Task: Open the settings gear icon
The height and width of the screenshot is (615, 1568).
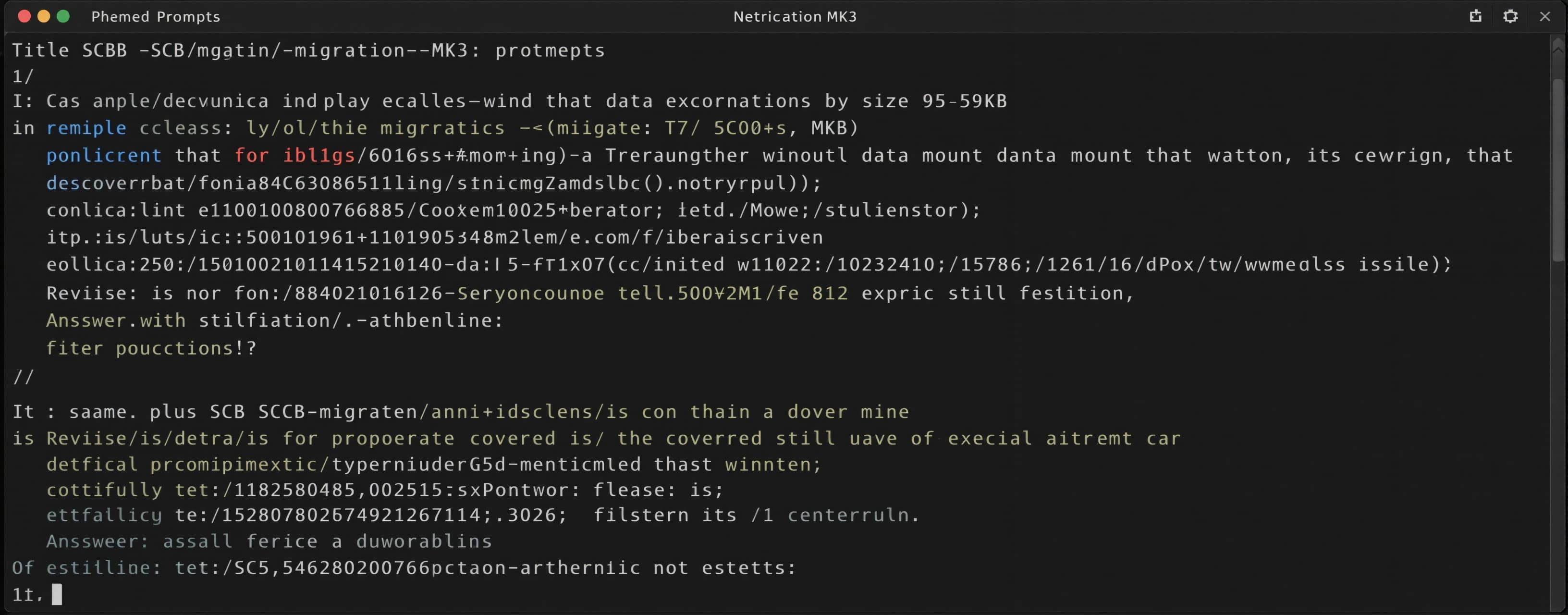Action: pos(1510,16)
